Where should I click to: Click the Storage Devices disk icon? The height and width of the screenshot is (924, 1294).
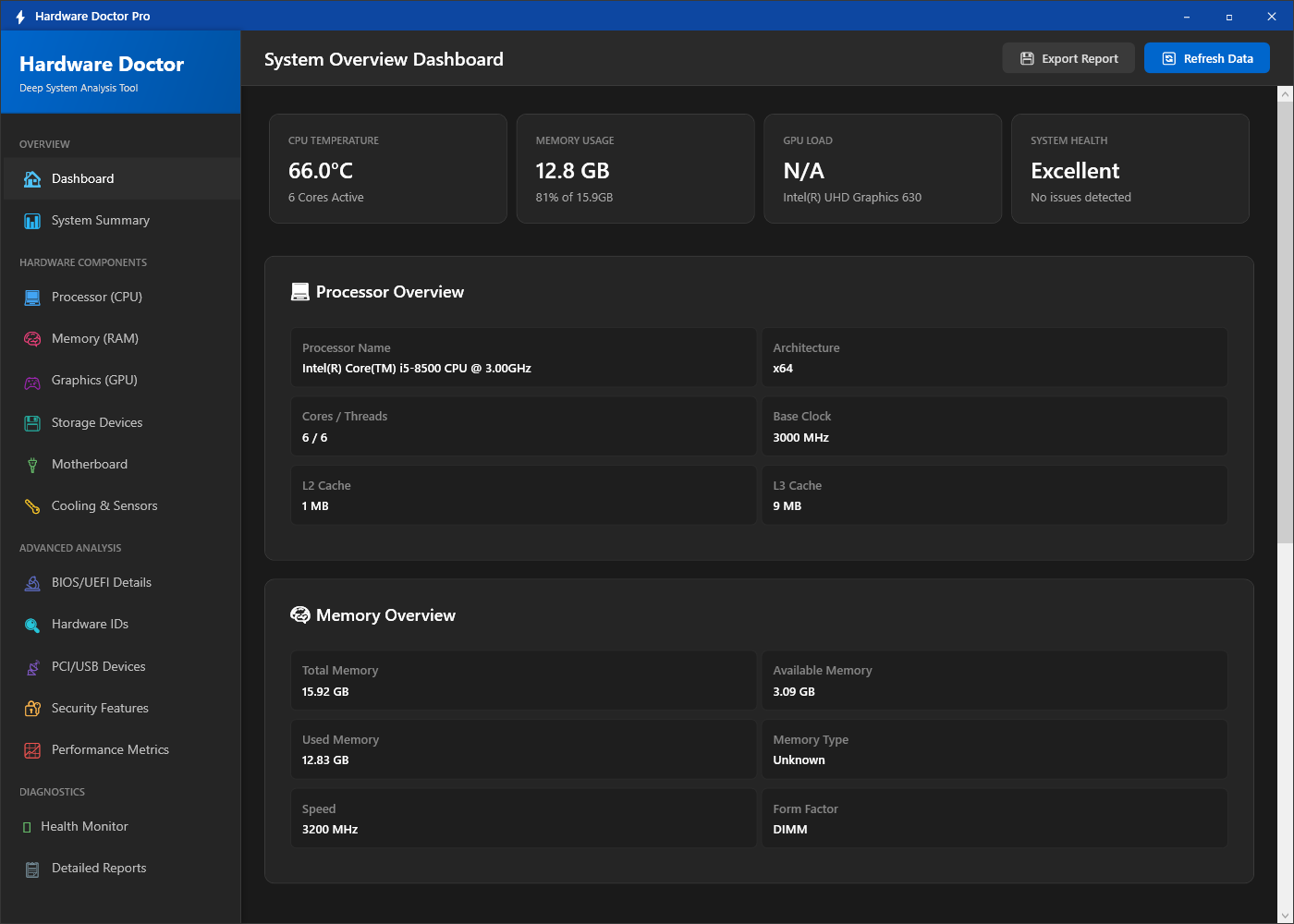point(32,423)
